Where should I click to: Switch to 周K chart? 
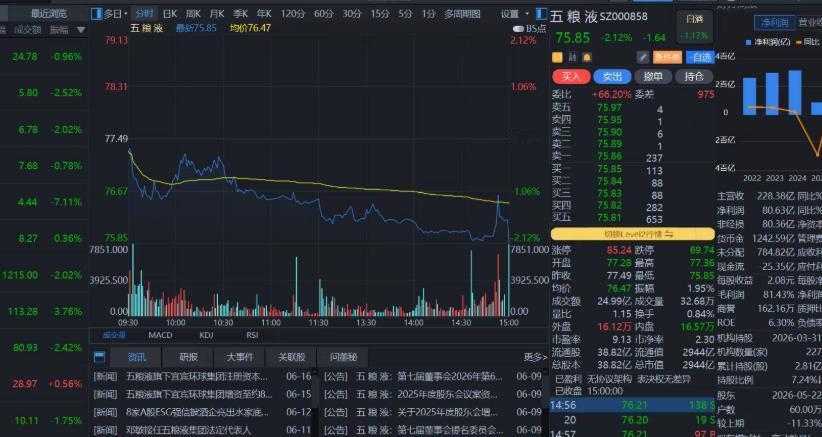pyautogui.click(x=193, y=14)
